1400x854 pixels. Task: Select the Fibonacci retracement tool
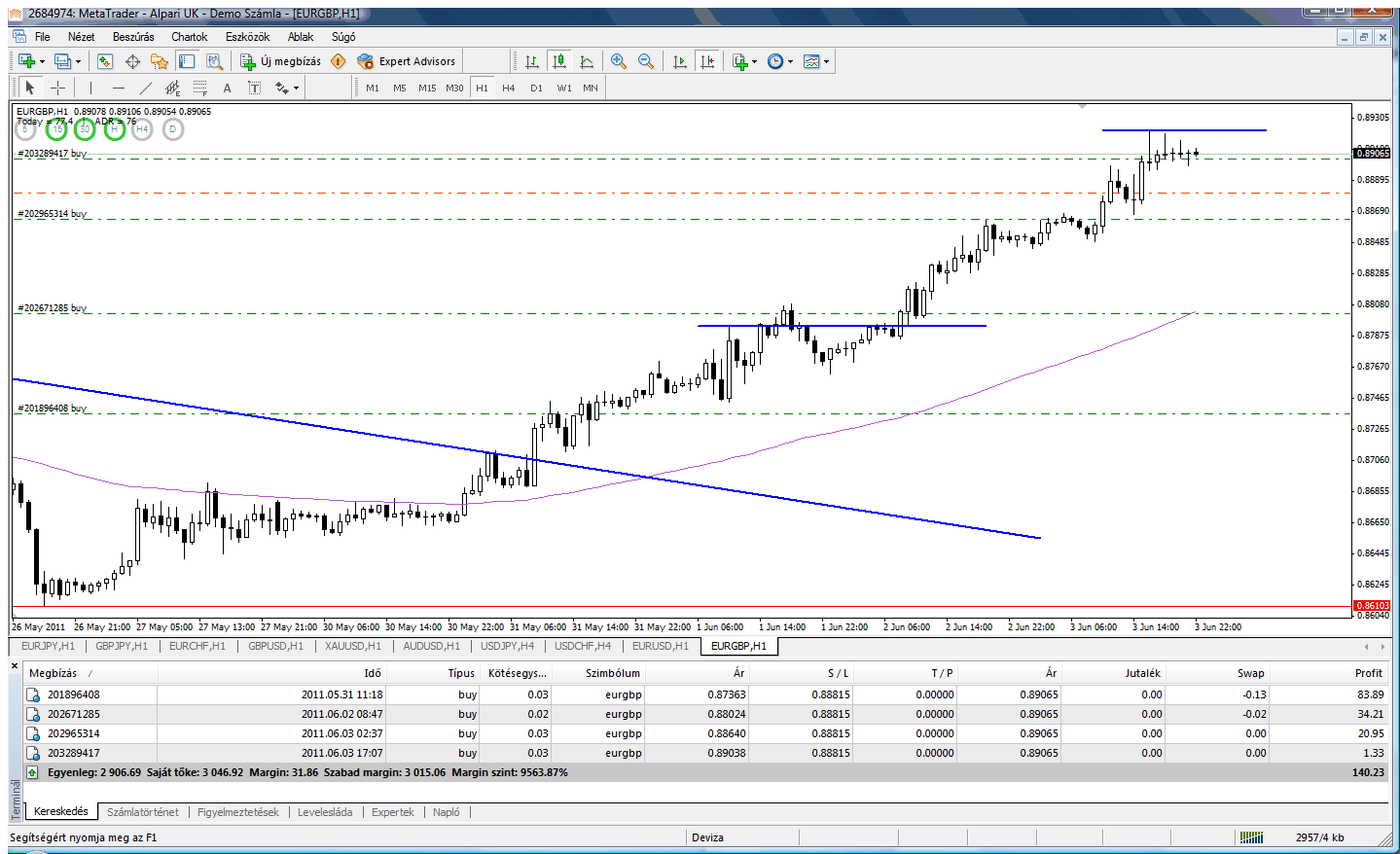coord(199,88)
